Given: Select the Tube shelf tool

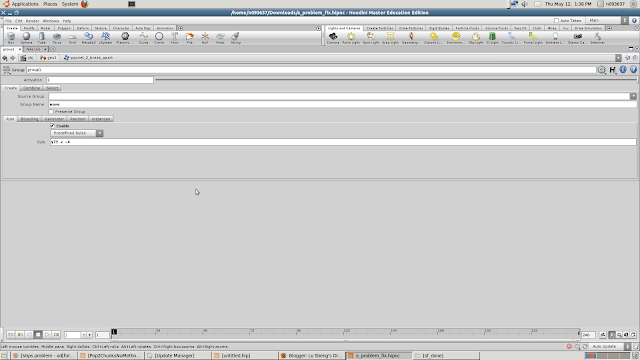Looking at the screenshot, I should pos(42,38).
